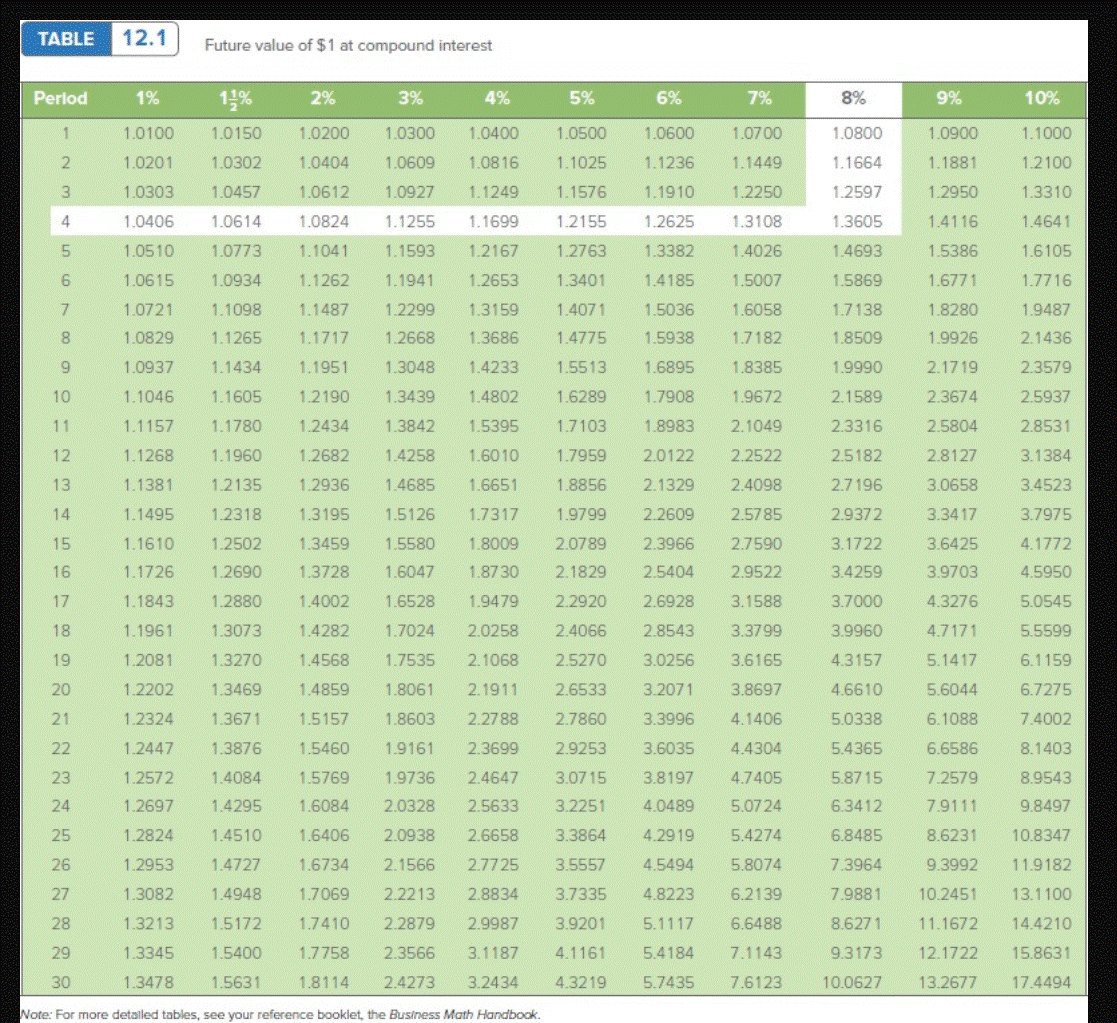Select value 13.2677 in period 30 row
Screen dimensions: 1117x1023
[947, 982]
